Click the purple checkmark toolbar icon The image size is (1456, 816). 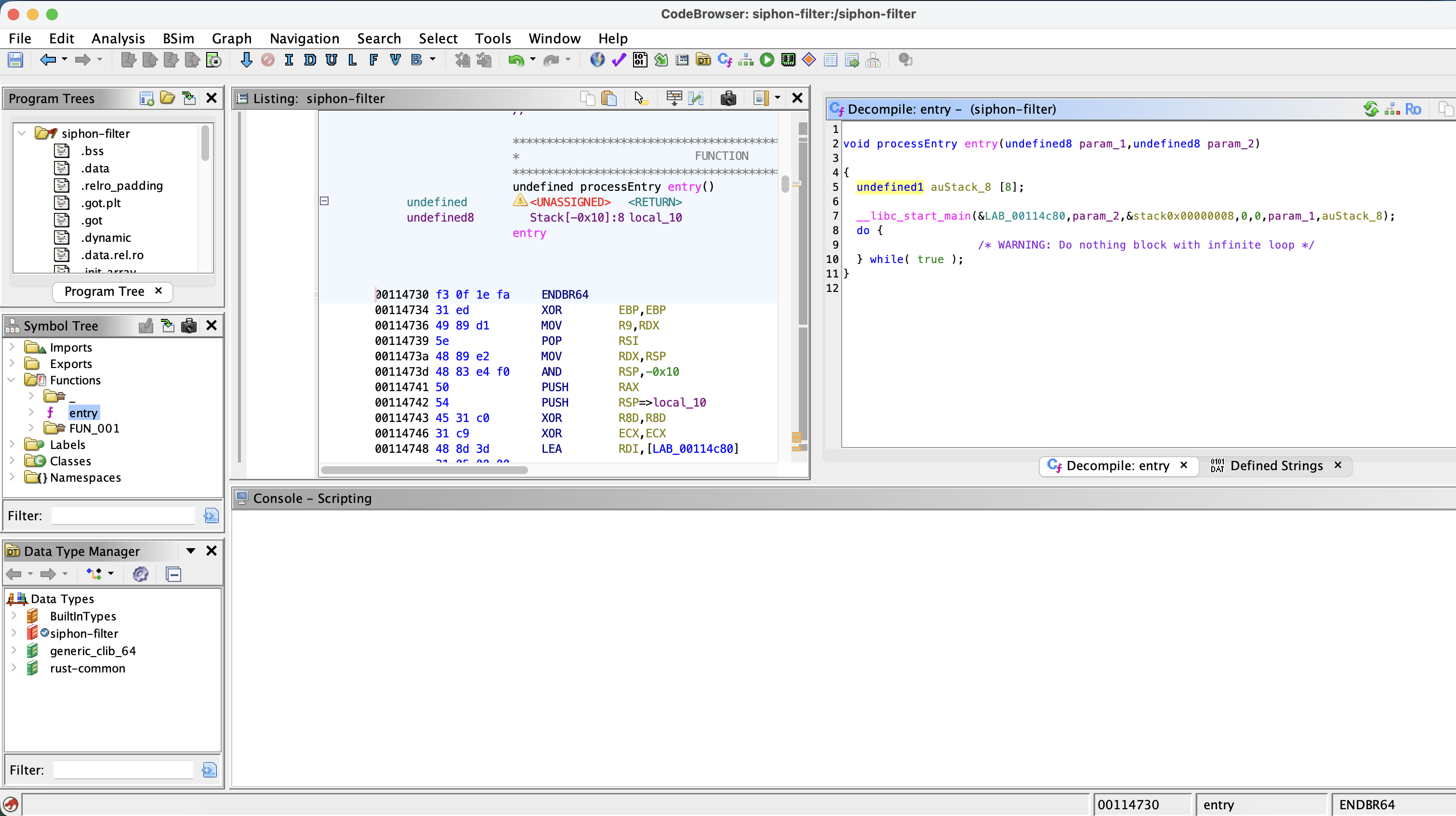(619, 60)
